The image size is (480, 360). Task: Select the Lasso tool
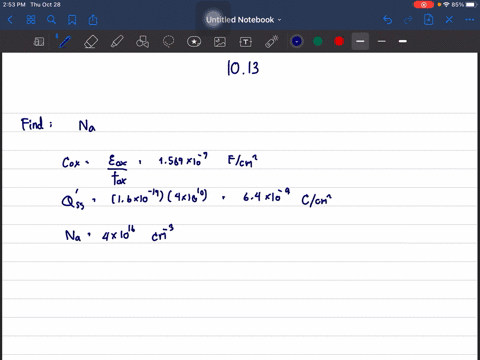tap(168, 42)
